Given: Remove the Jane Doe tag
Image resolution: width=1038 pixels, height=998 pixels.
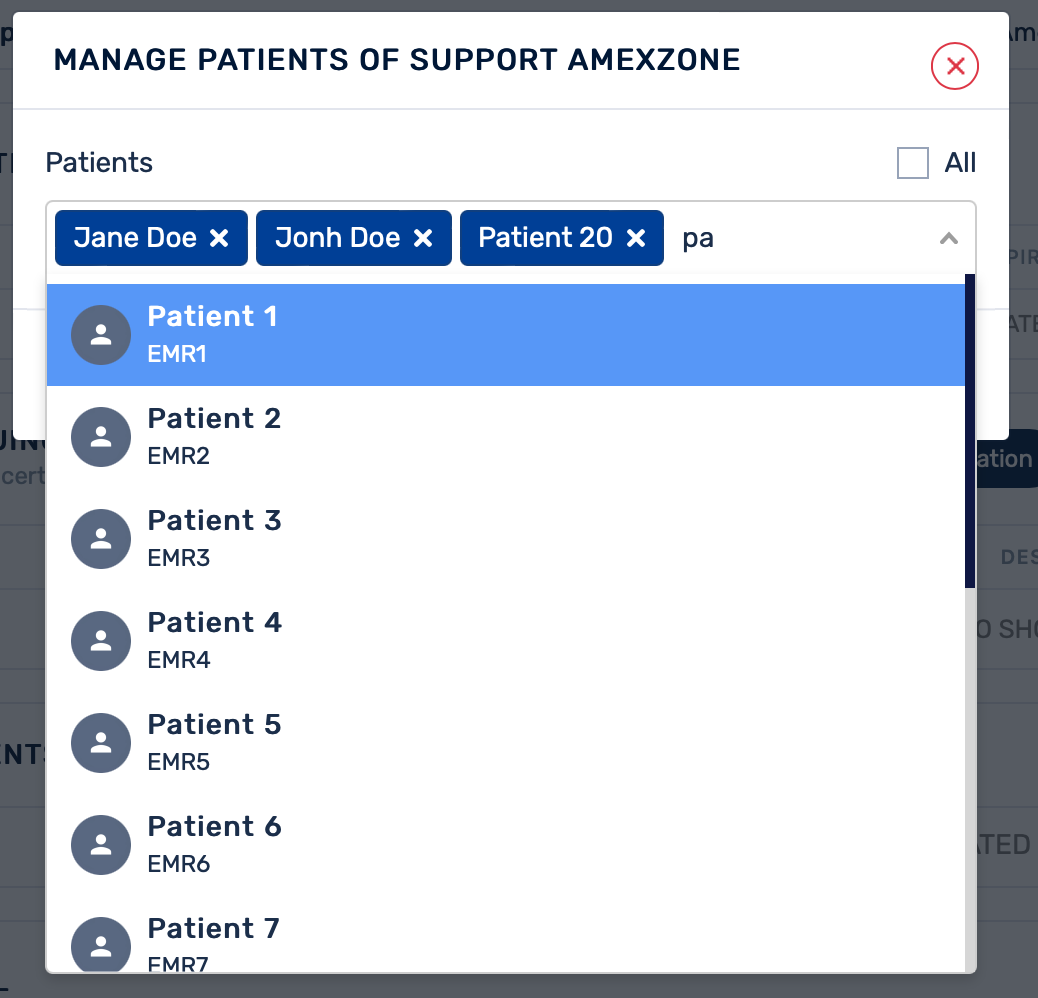Looking at the screenshot, I should [x=219, y=238].
